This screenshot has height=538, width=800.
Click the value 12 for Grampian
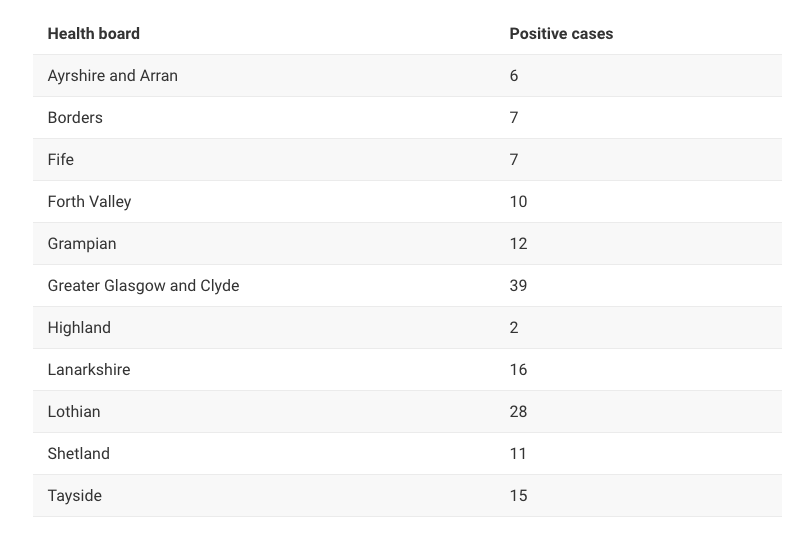pyautogui.click(x=518, y=243)
